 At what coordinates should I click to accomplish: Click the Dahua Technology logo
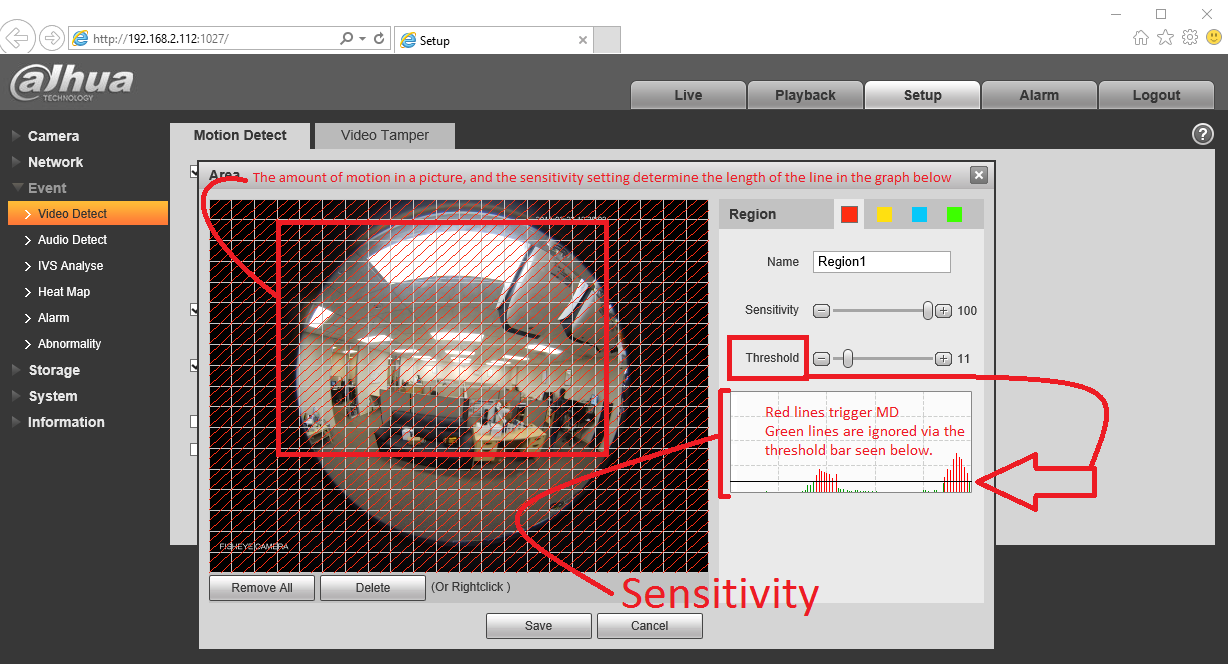[71, 82]
